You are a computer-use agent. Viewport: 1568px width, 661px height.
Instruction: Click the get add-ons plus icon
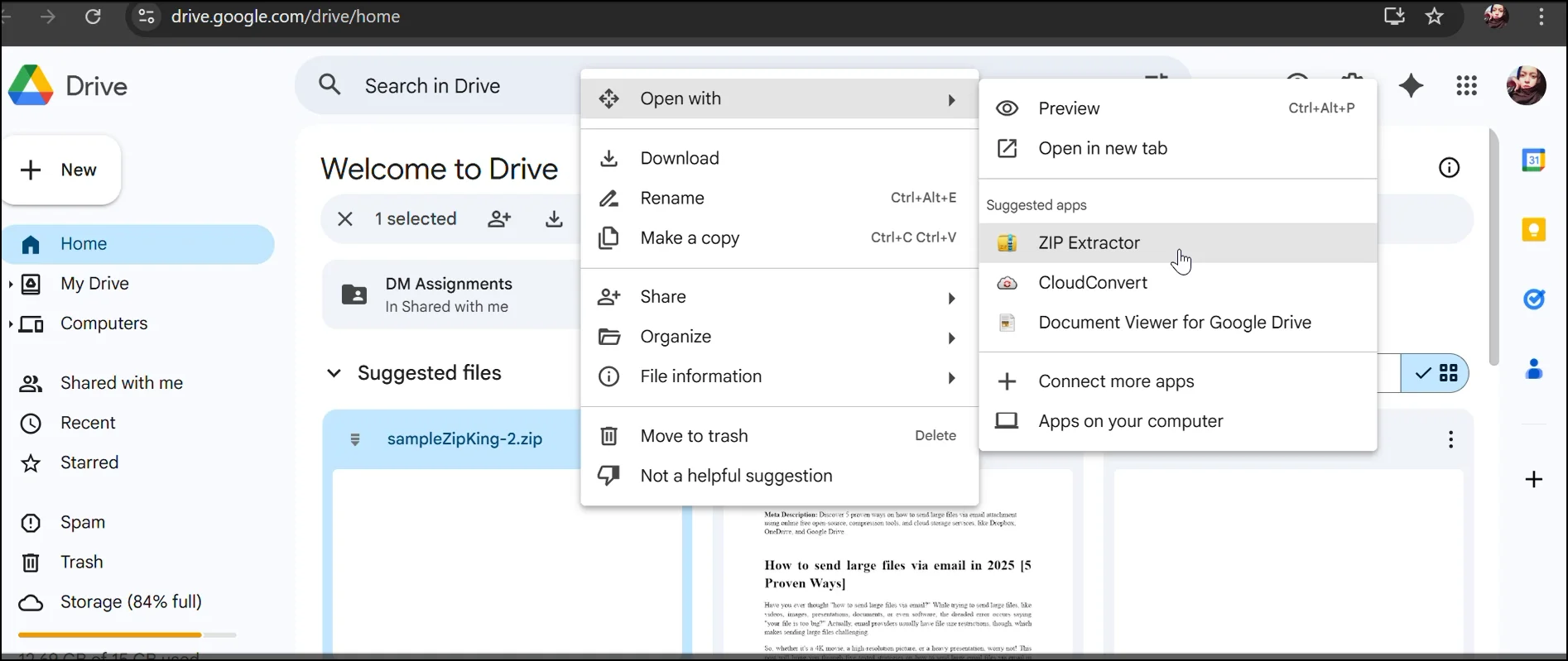(x=1533, y=480)
